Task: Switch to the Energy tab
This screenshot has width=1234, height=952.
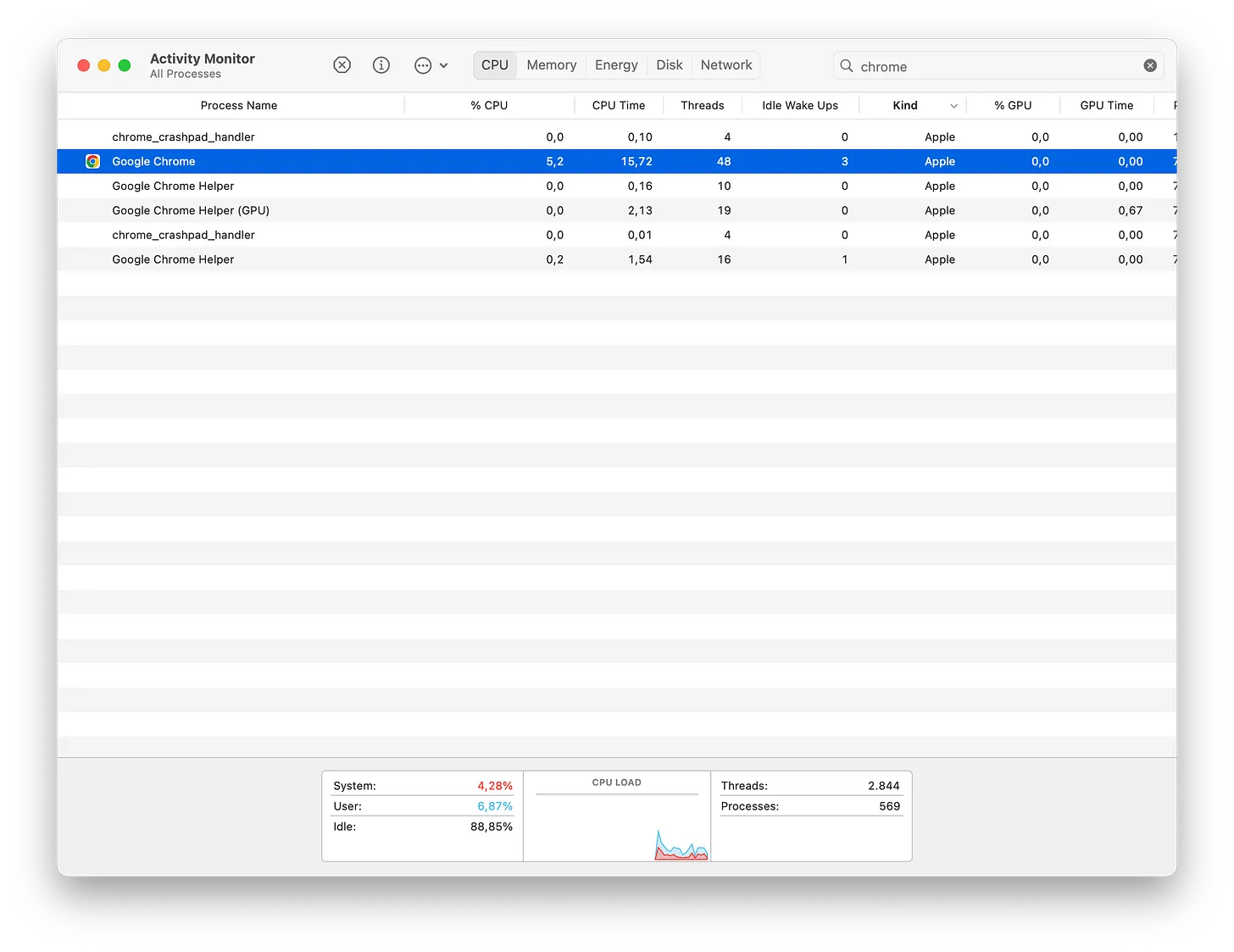Action: click(x=616, y=65)
